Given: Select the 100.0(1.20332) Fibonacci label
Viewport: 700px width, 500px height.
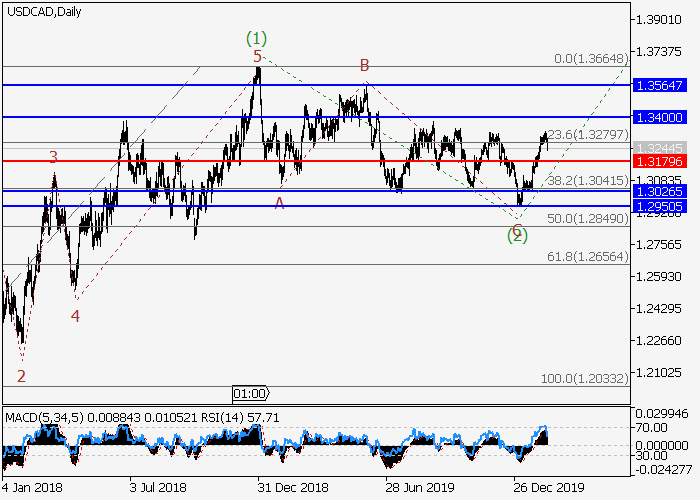Looking at the screenshot, I should click(x=586, y=379).
